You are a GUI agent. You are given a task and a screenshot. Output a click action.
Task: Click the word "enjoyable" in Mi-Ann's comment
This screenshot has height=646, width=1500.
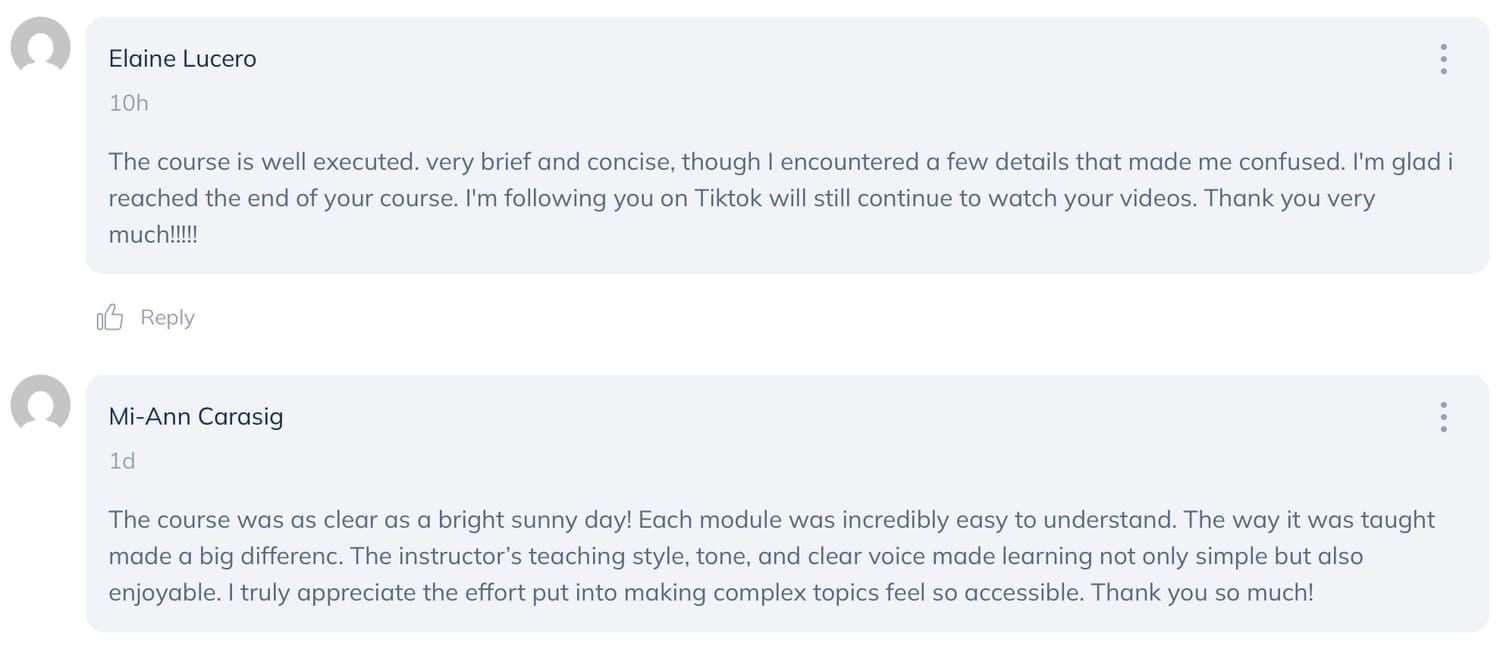coord(162,592)
